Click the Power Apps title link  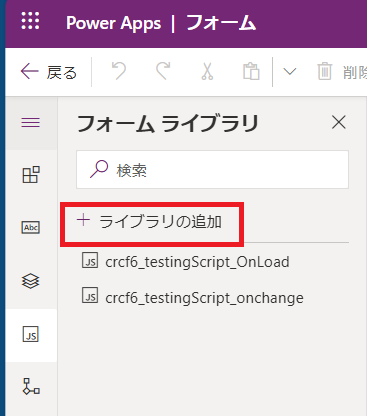point(113,23)
